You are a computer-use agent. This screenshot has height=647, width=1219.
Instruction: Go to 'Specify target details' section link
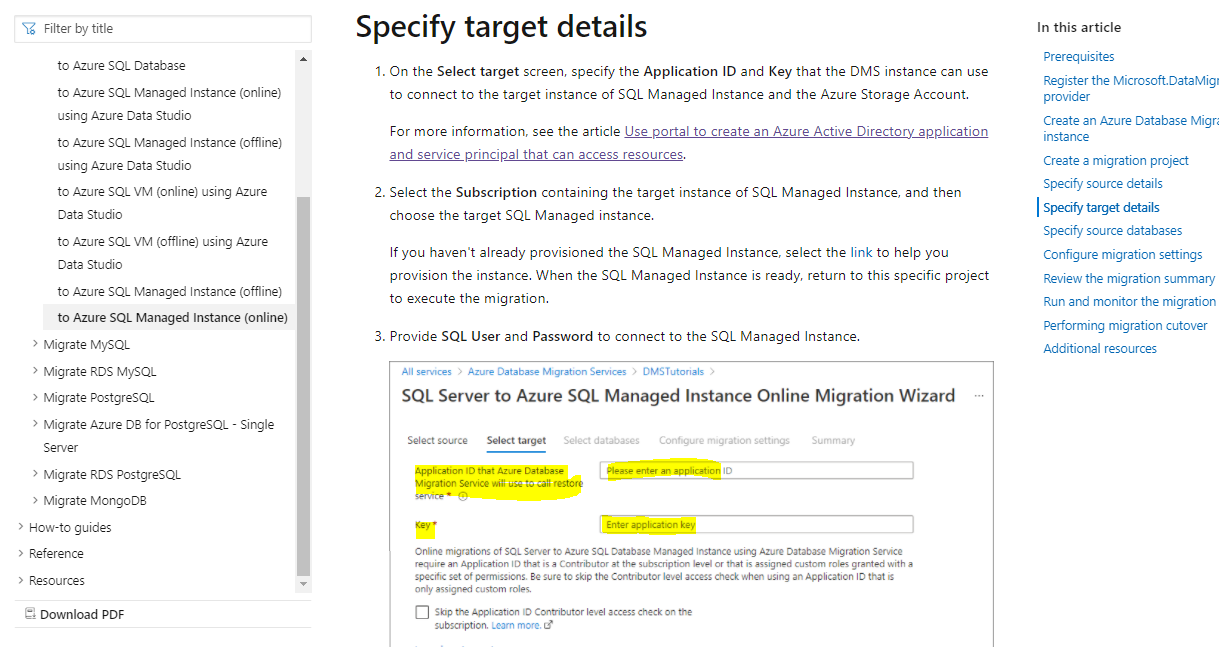point(1101,208)
